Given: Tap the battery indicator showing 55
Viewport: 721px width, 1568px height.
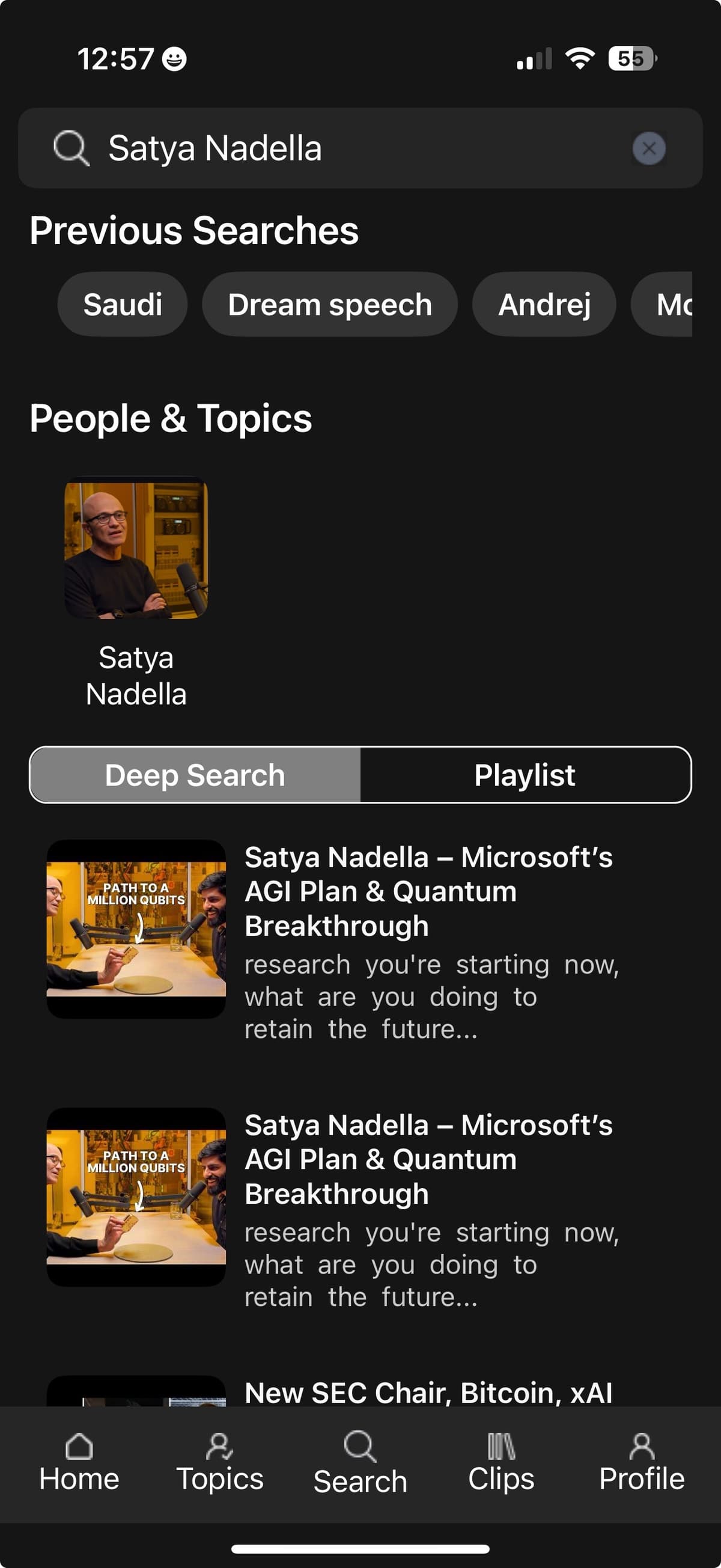Looking at the screenshot, I should pyautogui.click(x=631, y=59).
